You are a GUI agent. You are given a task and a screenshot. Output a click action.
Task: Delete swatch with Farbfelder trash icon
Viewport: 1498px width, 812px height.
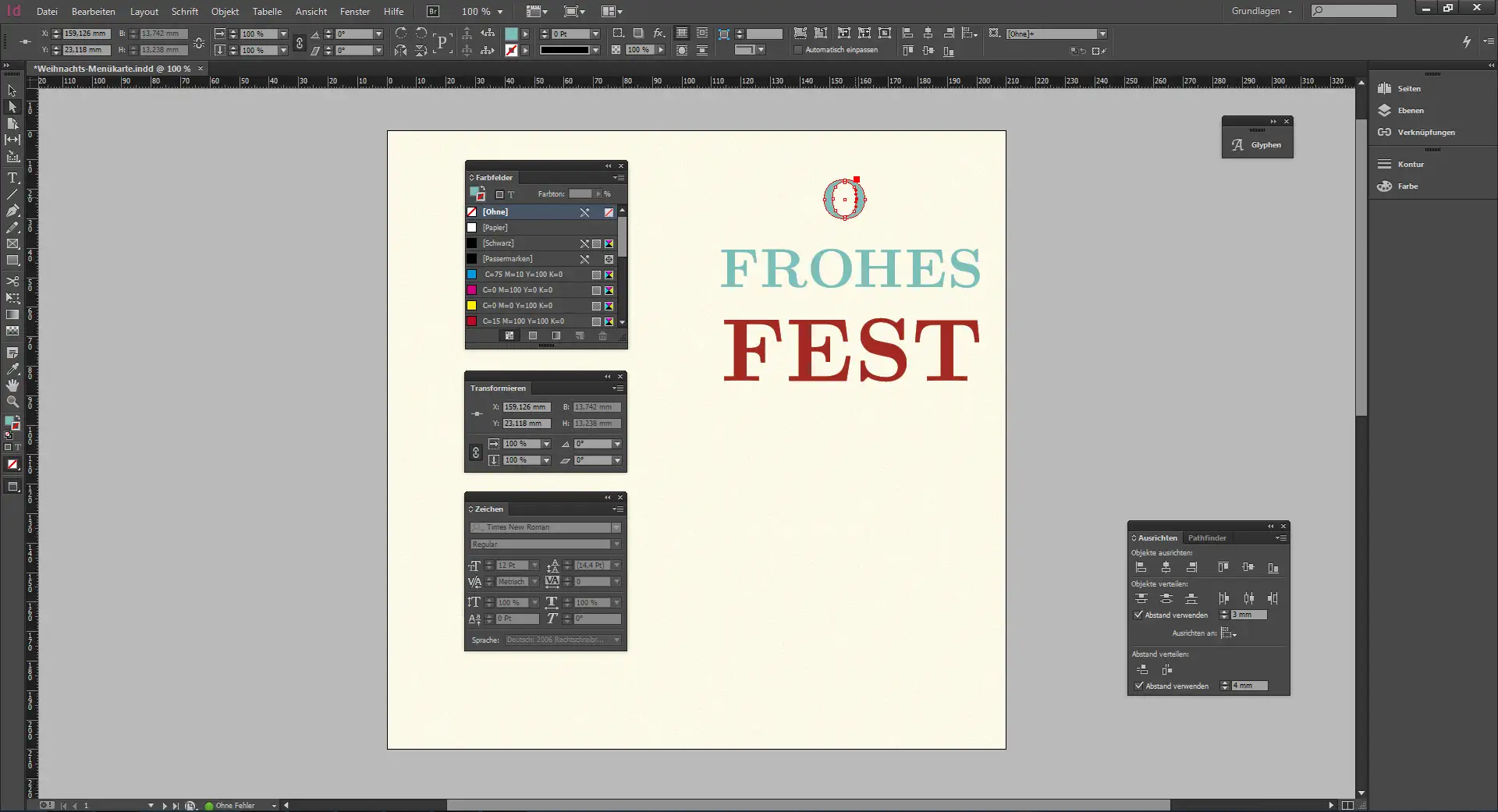(602, 336)
